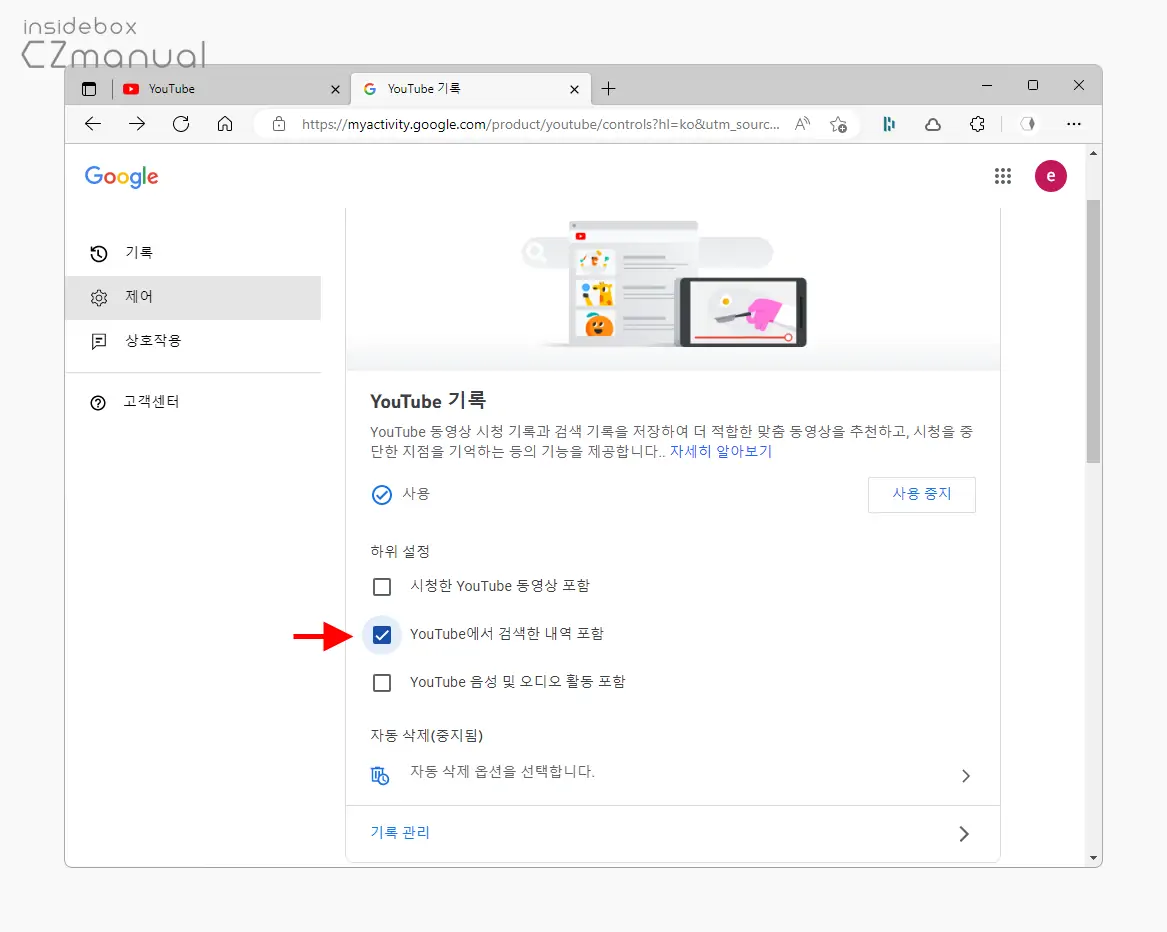Switch to the YouTube tab
The height and width of the screenshot is (932, 1167).
pyautogui.click(x=200, y=88)
